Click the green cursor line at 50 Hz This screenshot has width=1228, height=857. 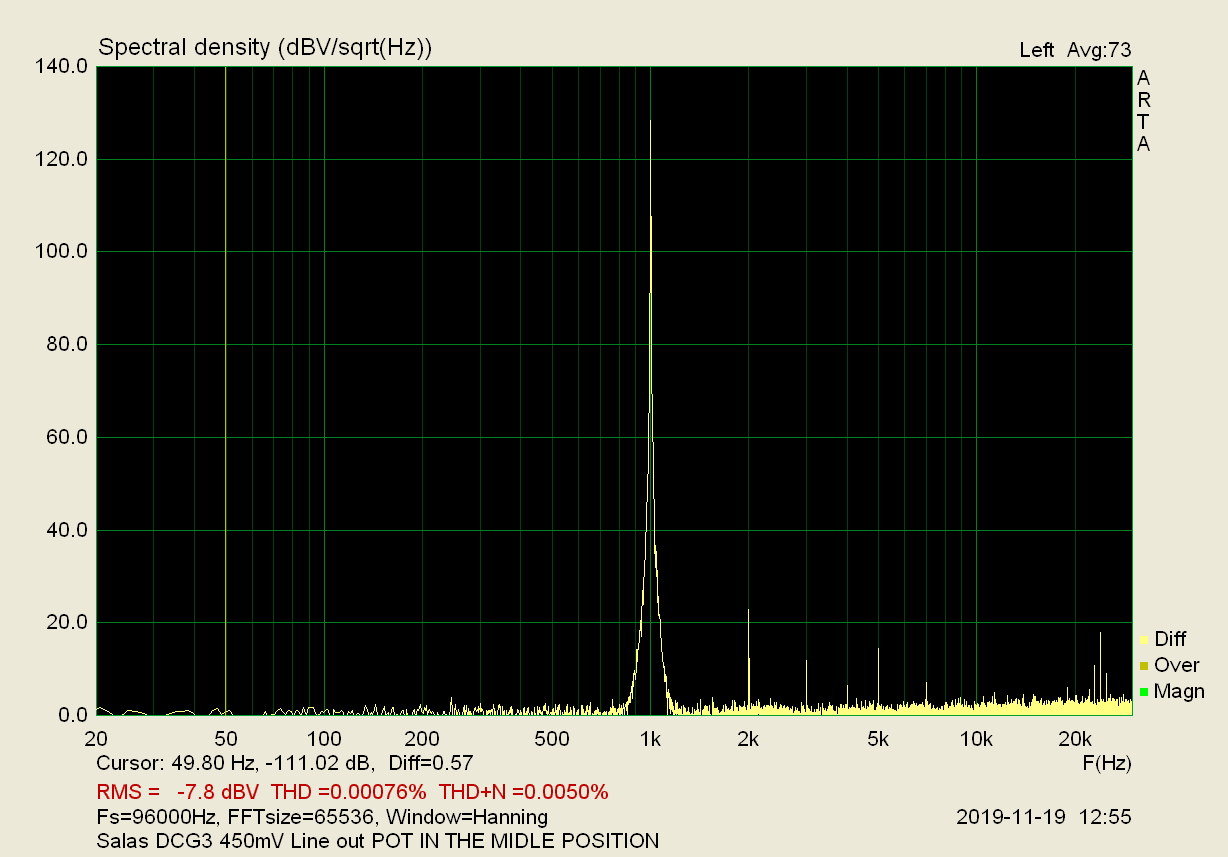pyautogui.click(x=226, y=390)
